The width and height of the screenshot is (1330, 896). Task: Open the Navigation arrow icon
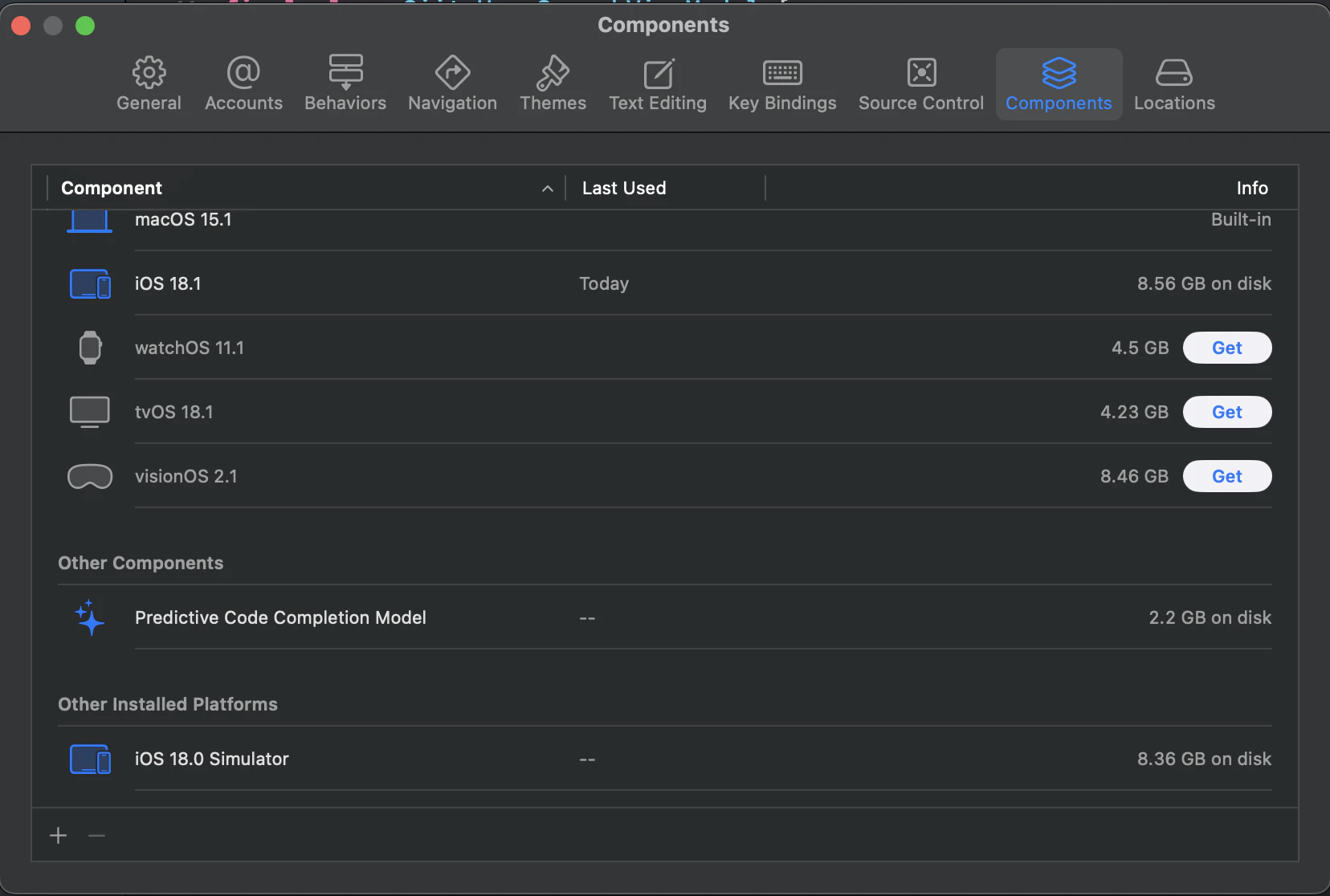coord(452,73)
